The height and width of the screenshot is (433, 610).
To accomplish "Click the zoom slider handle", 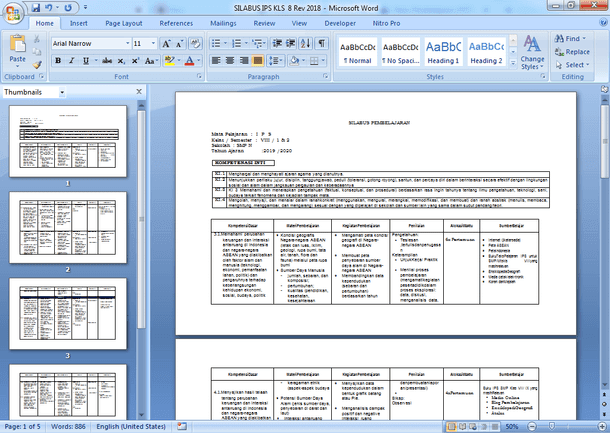I will coord(551,427).
